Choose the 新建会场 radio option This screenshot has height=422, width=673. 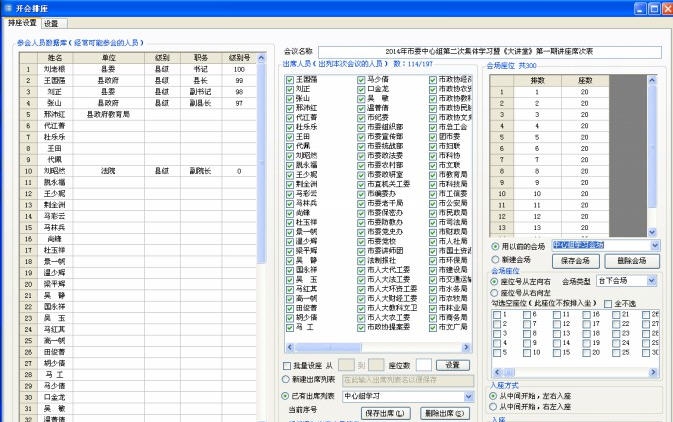[495, 260]
